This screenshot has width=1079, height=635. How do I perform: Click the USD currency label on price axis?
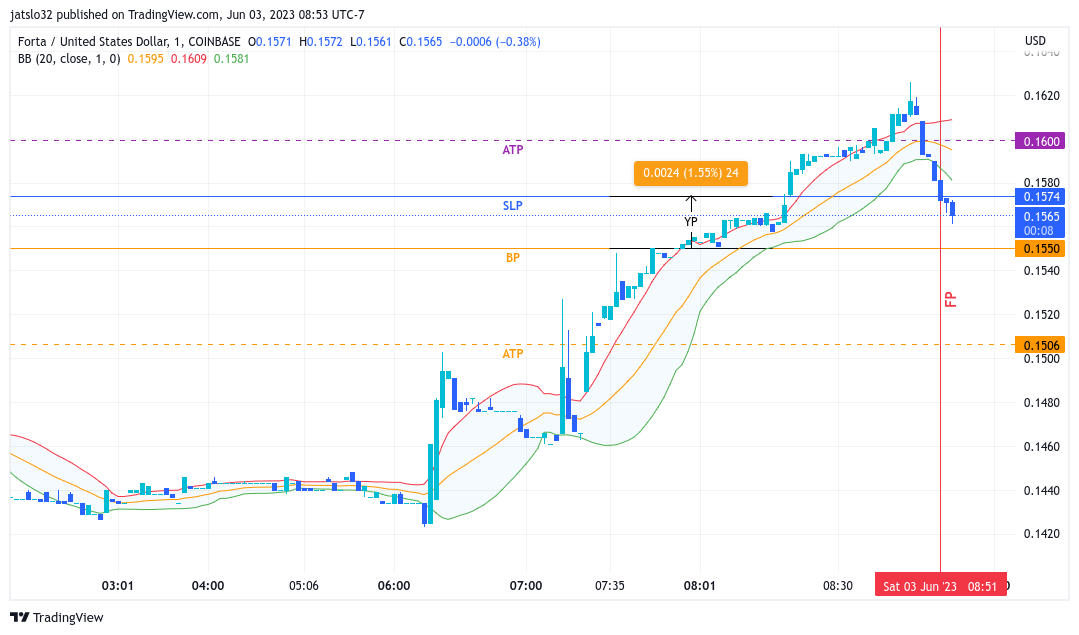click(1035, 41)
